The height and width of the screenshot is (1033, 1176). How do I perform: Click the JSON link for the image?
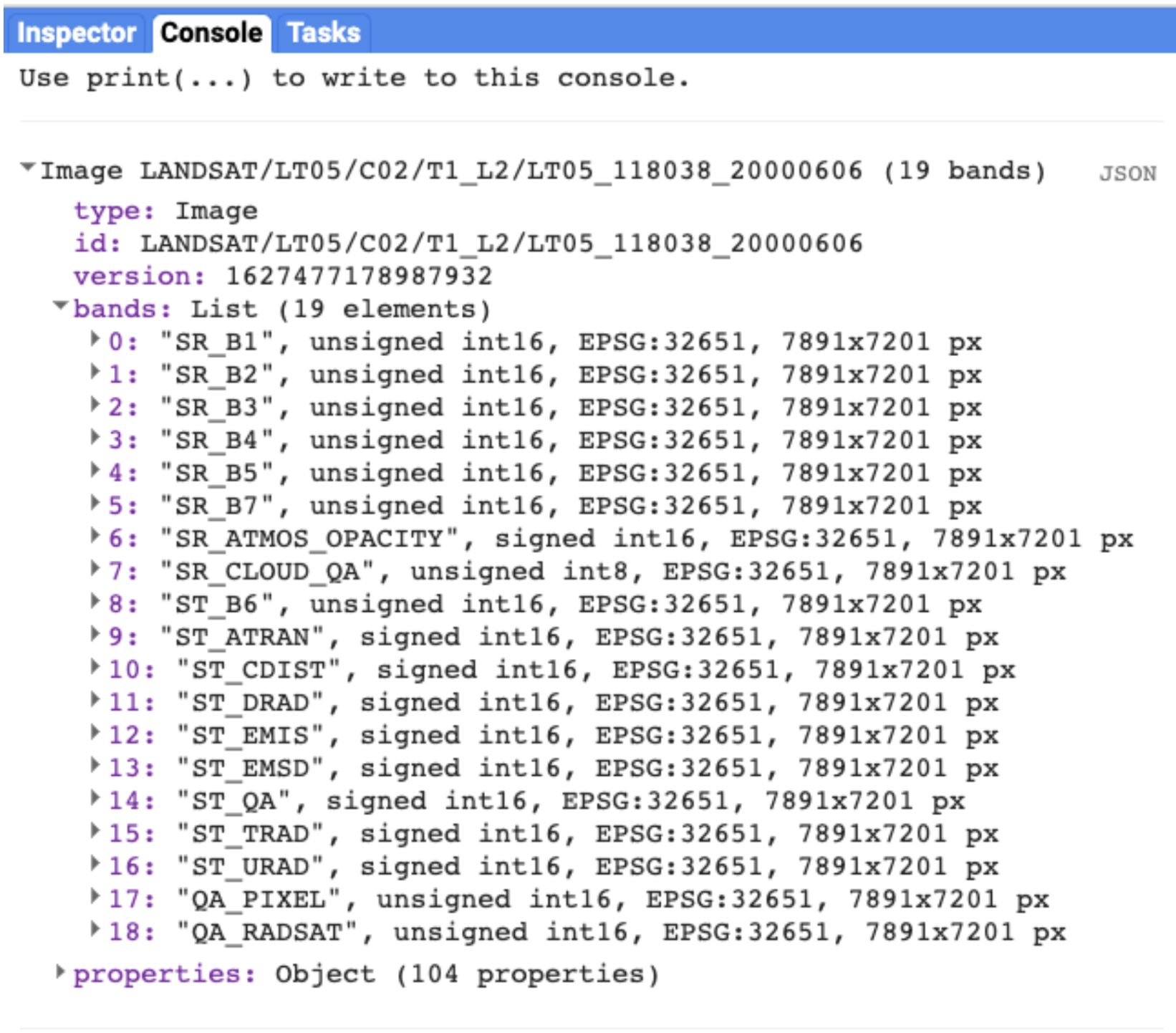(1127, 173)
